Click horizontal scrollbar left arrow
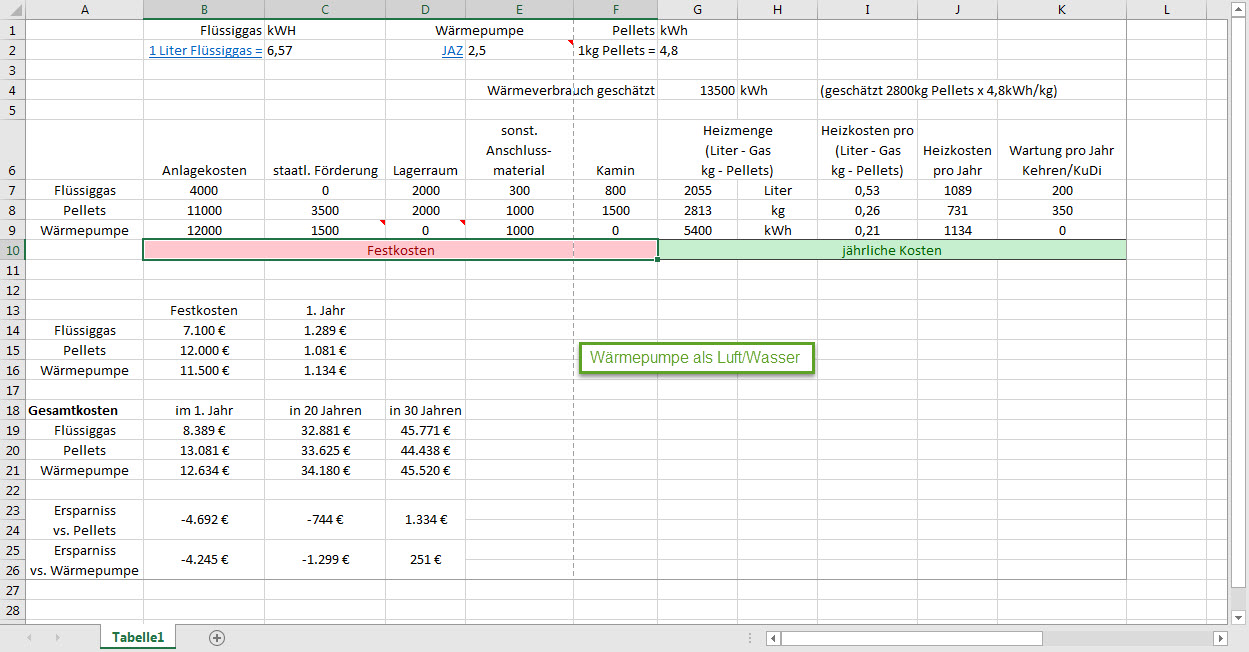Screen dimensions: 1249x652 pos(773,637)
